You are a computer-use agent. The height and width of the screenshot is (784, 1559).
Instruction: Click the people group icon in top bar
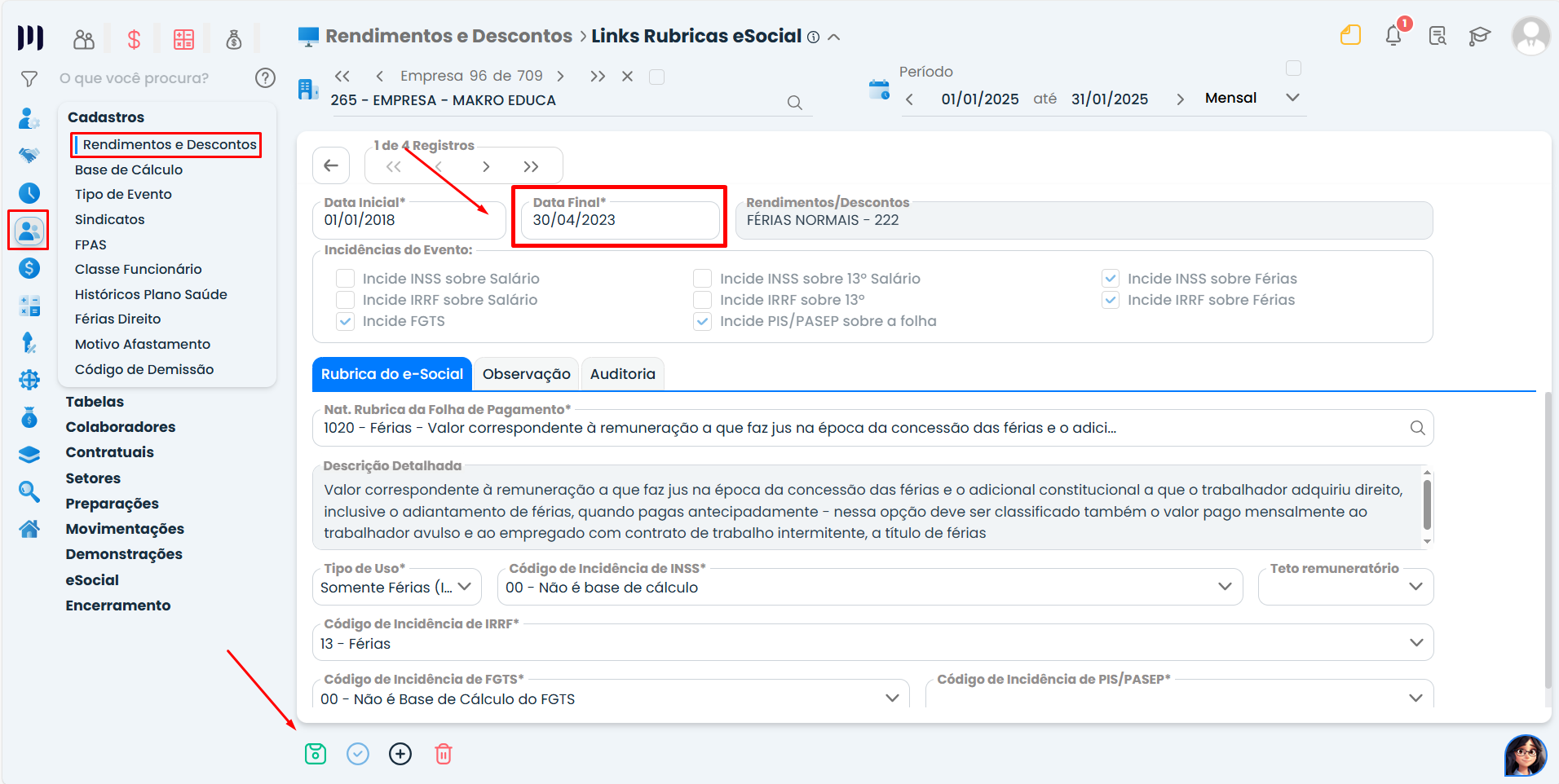[84, 38]
